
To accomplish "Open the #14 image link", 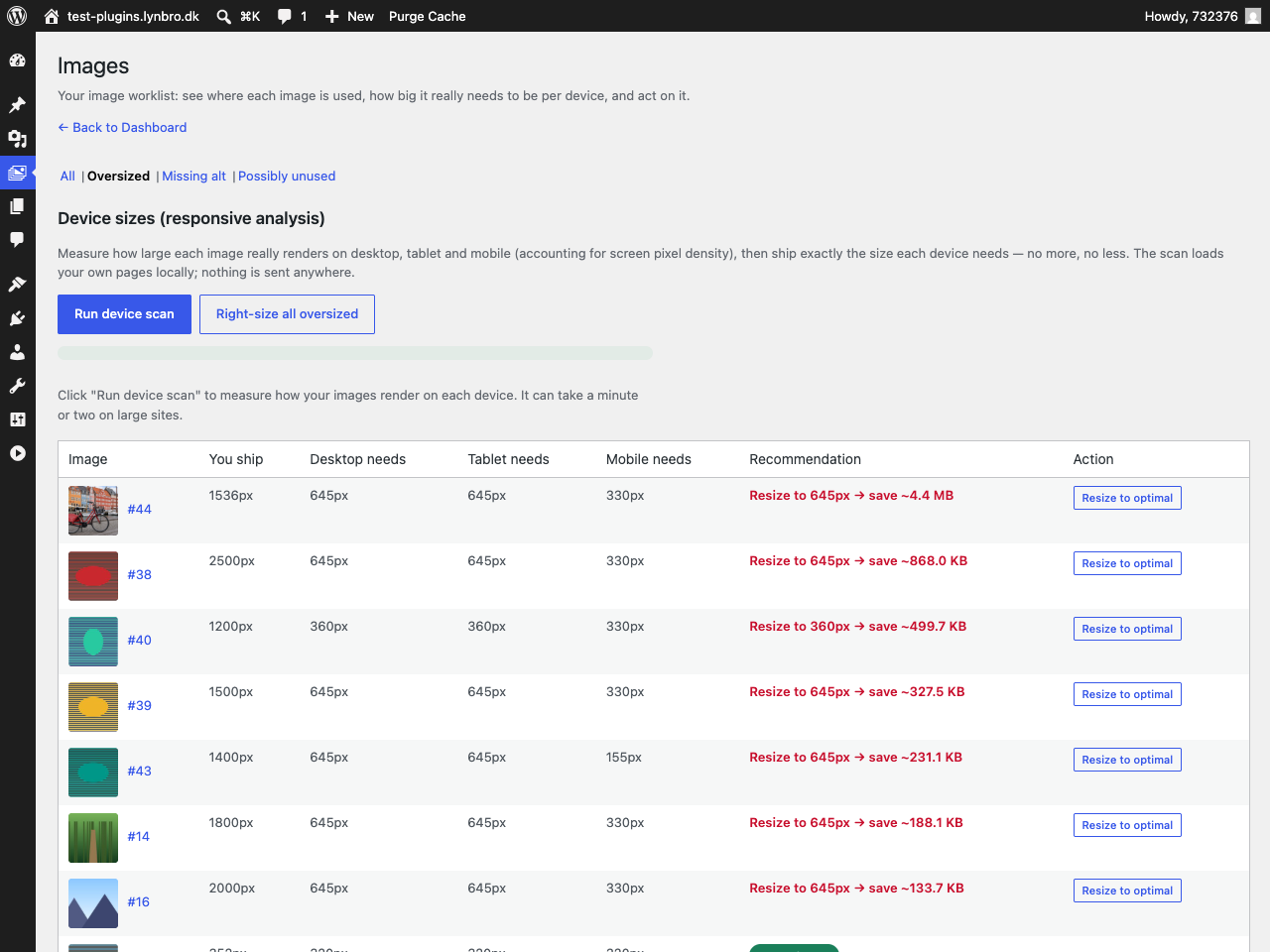I will (x=138, y=837).
